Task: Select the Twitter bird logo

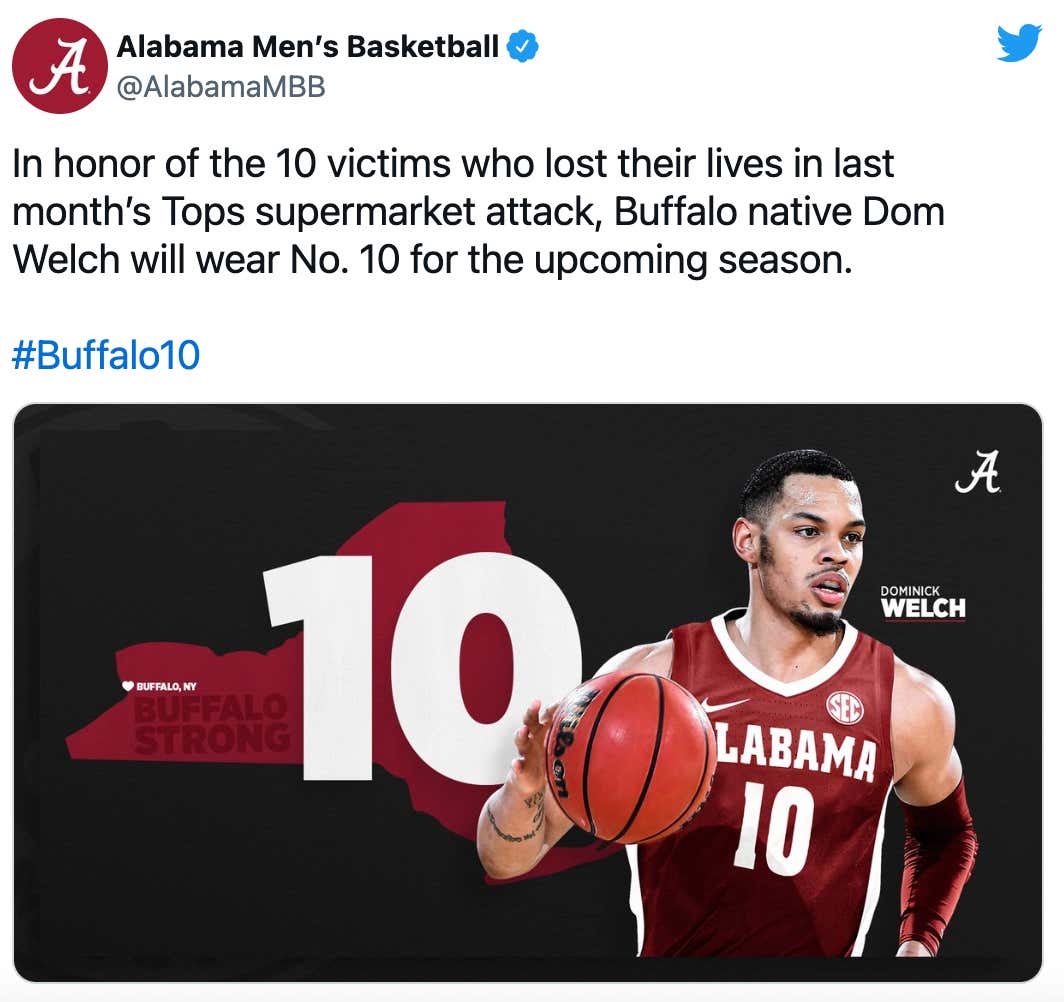Action: (x=1019, y=43)
